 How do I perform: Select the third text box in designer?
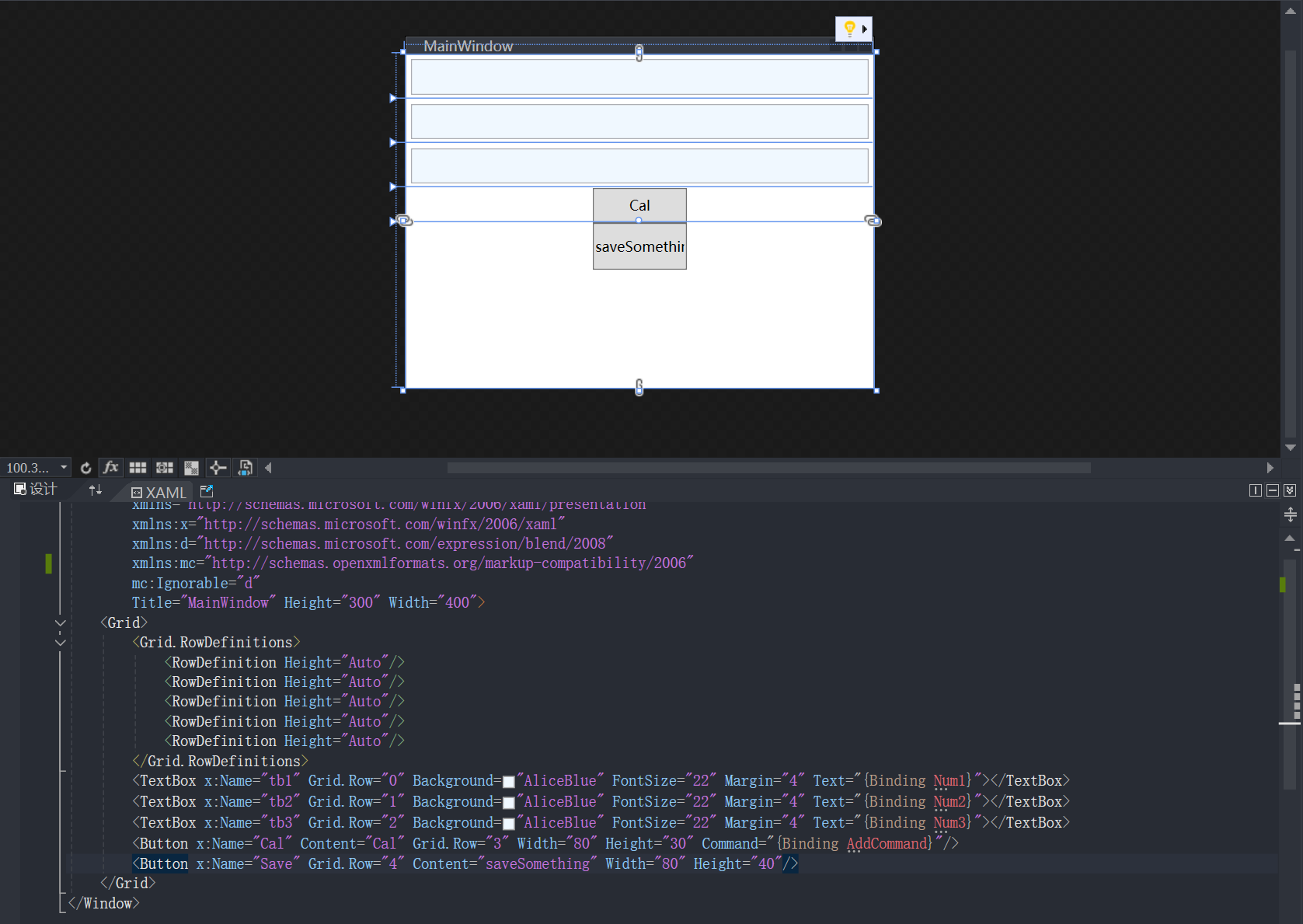[x=639, y=166]
